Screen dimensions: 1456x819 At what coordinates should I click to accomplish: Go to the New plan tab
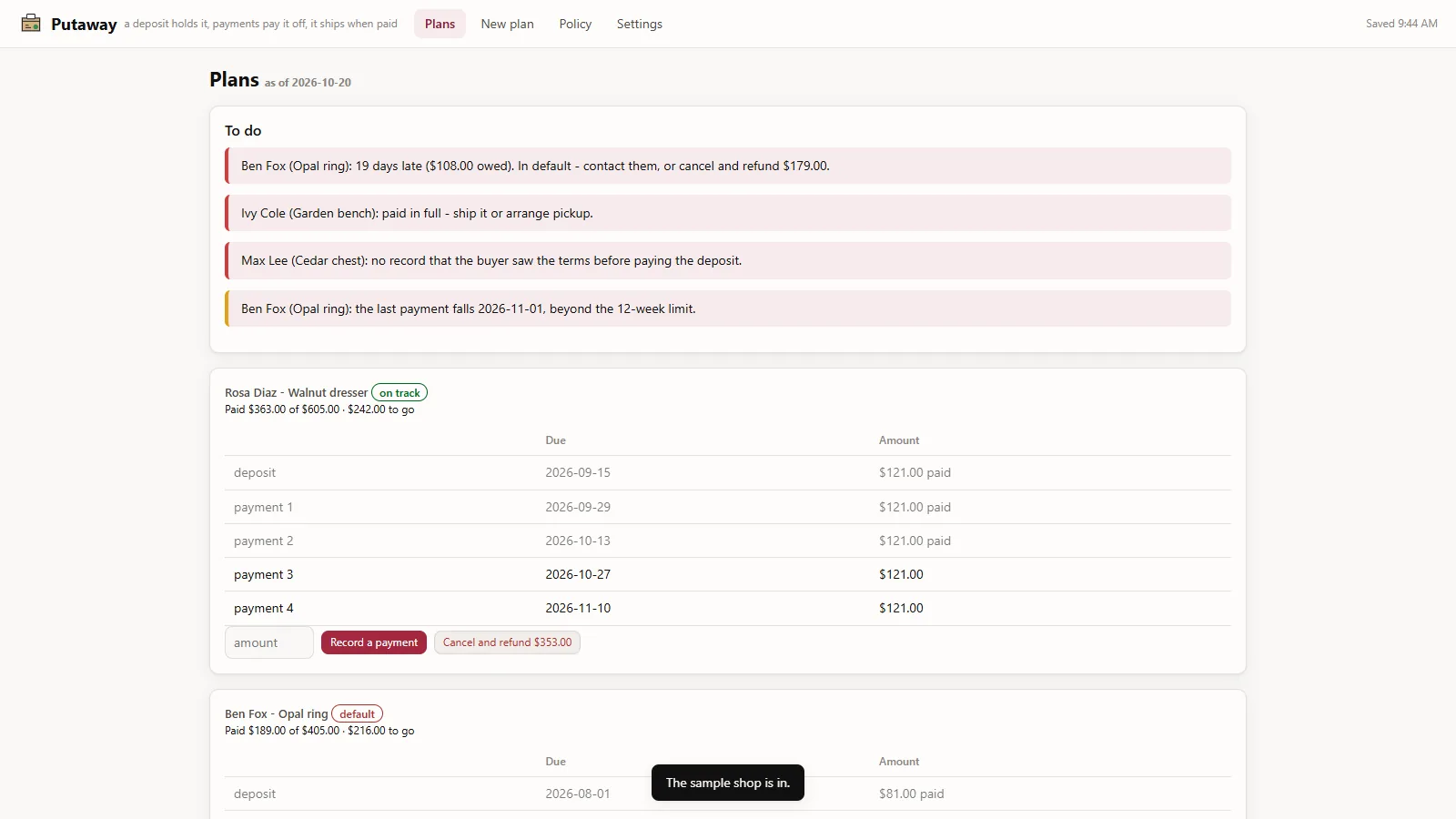click(x=507, y=24)
